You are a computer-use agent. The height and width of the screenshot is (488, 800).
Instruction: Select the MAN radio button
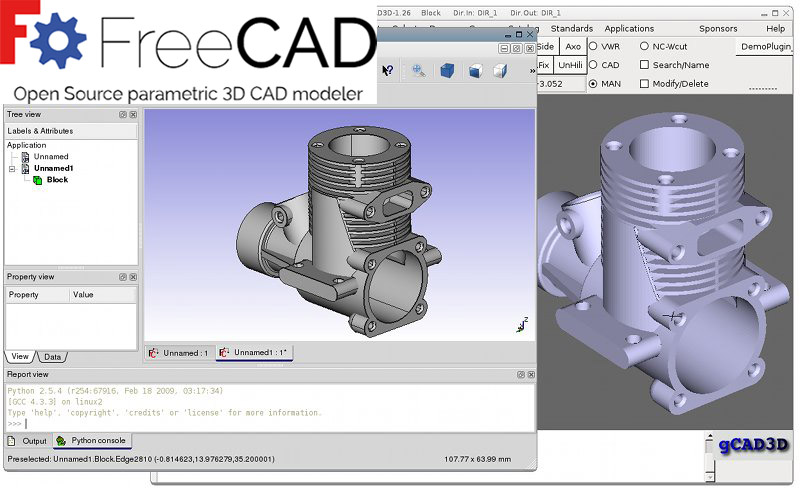tap(593, 84)
